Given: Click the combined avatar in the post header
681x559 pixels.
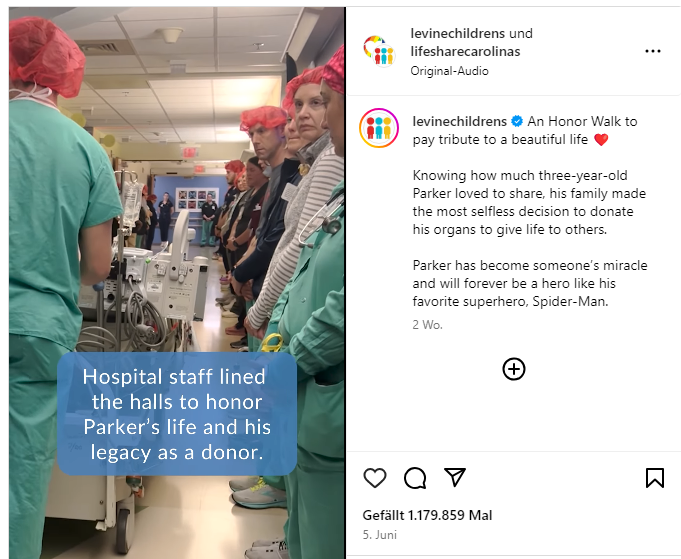Looking at the screenshot, I should point(379,51).
